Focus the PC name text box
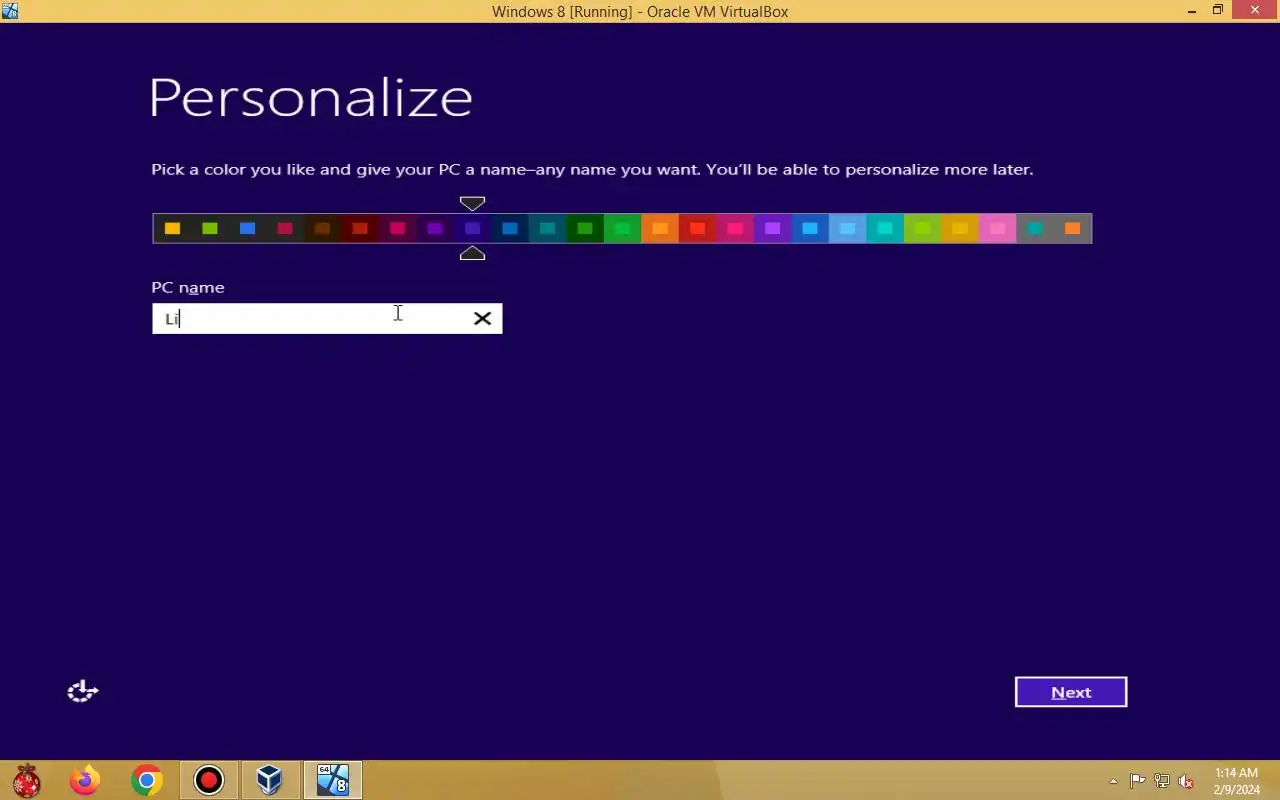 (x=327, y=319)
